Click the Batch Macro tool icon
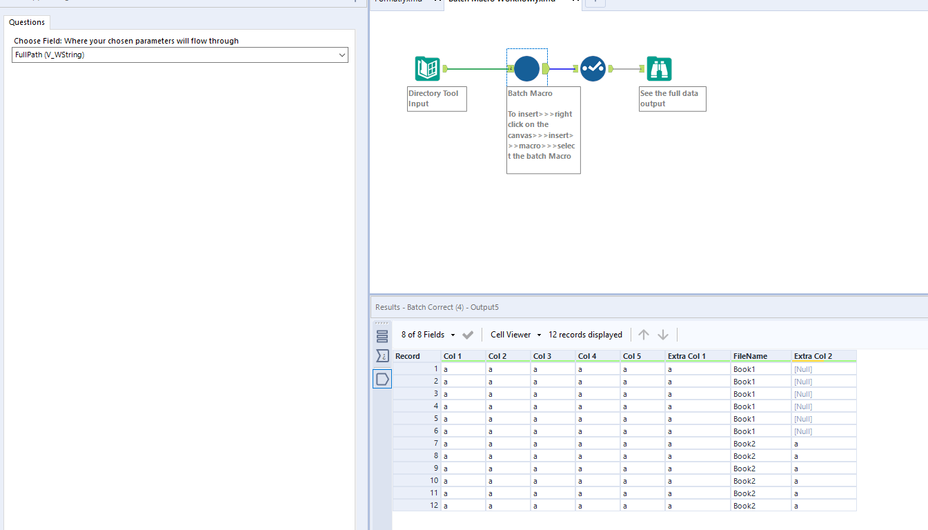This screenshot has width=928, height=530. pyautogui.click(x=527, y=68)
